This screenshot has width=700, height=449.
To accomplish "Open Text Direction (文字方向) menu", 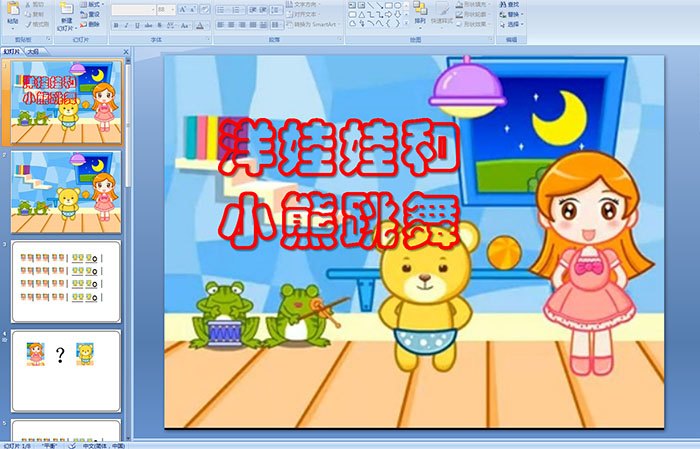I will pos(304,4).
